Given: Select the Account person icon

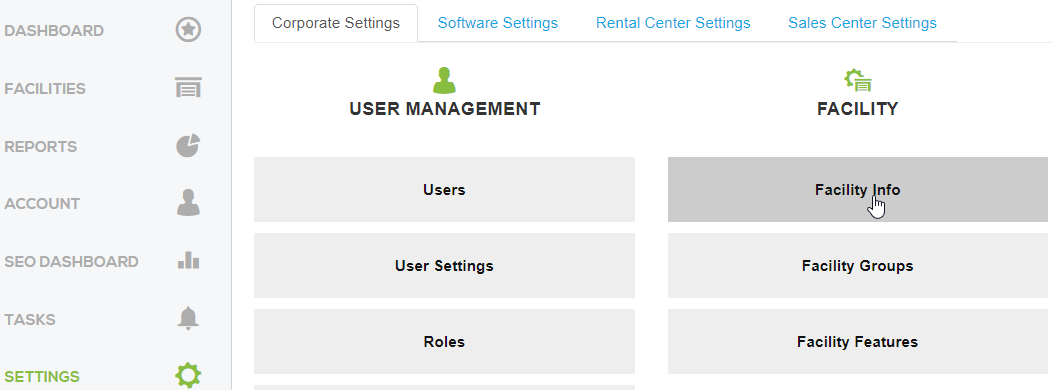Looking at the screenshot, I should point(188,203).
